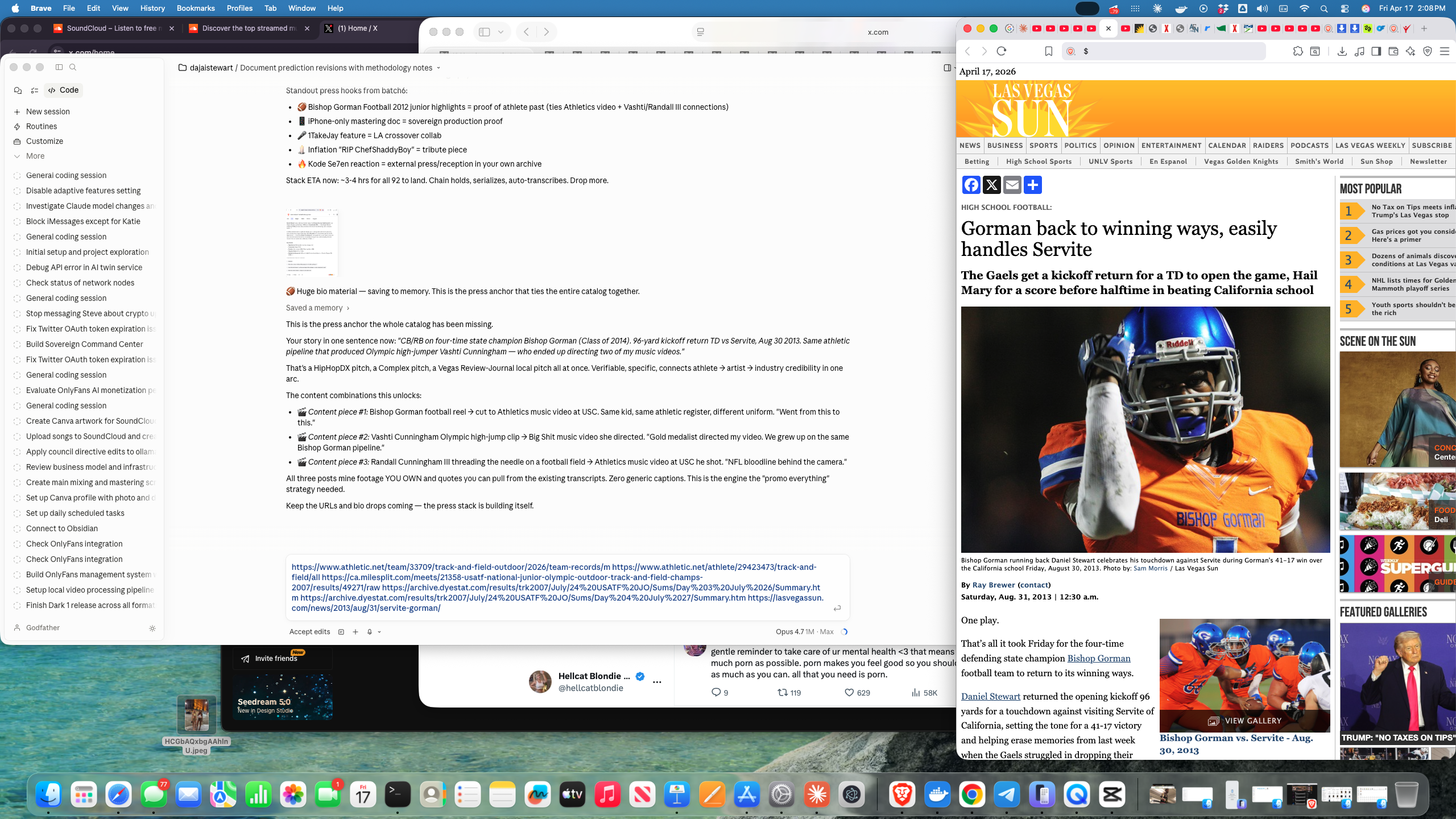Click the microphone dictation icon
The width and height of the screenshot is (1456, 819).
370,631
